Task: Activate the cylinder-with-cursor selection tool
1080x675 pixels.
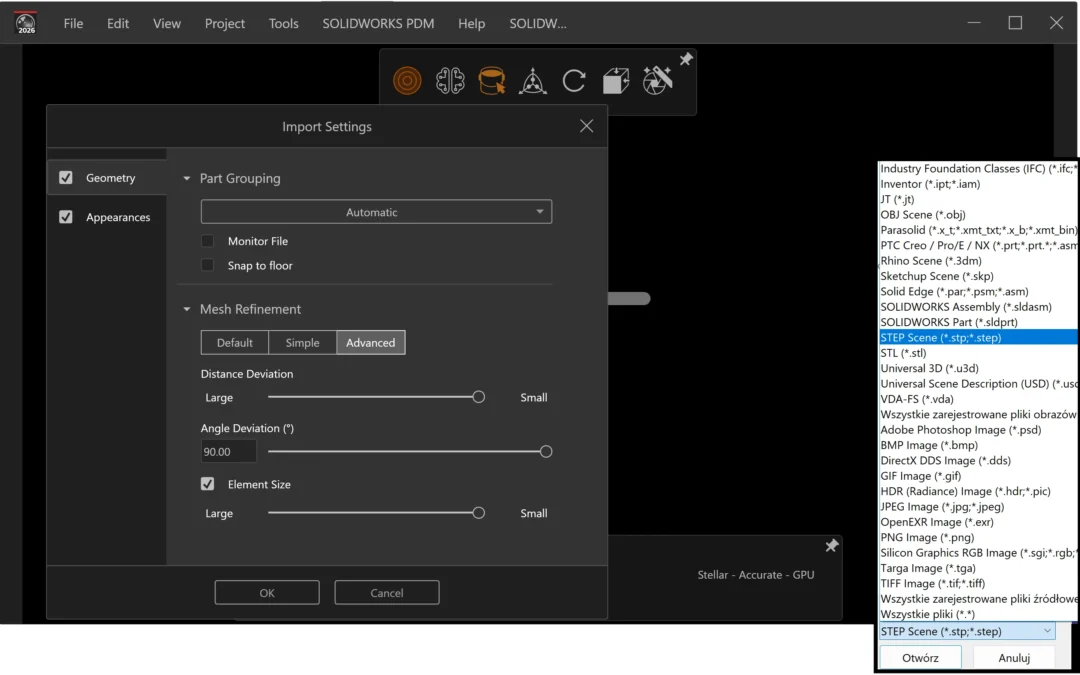Action: (492, 81)
